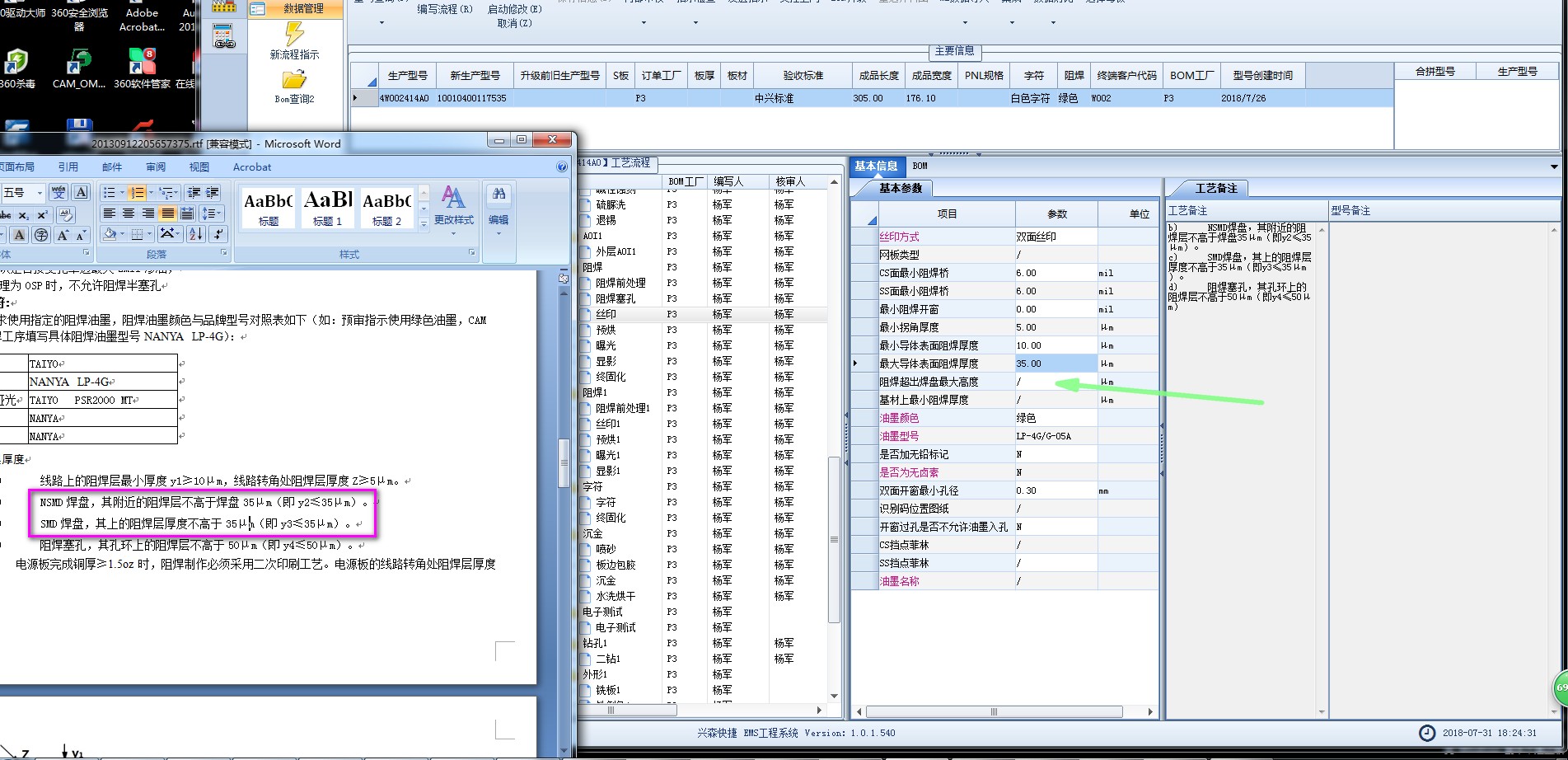Viewport: 1568px width, 760px height.
Task: Click the process flow list vertical scrollbar
Action: [833, 540]
